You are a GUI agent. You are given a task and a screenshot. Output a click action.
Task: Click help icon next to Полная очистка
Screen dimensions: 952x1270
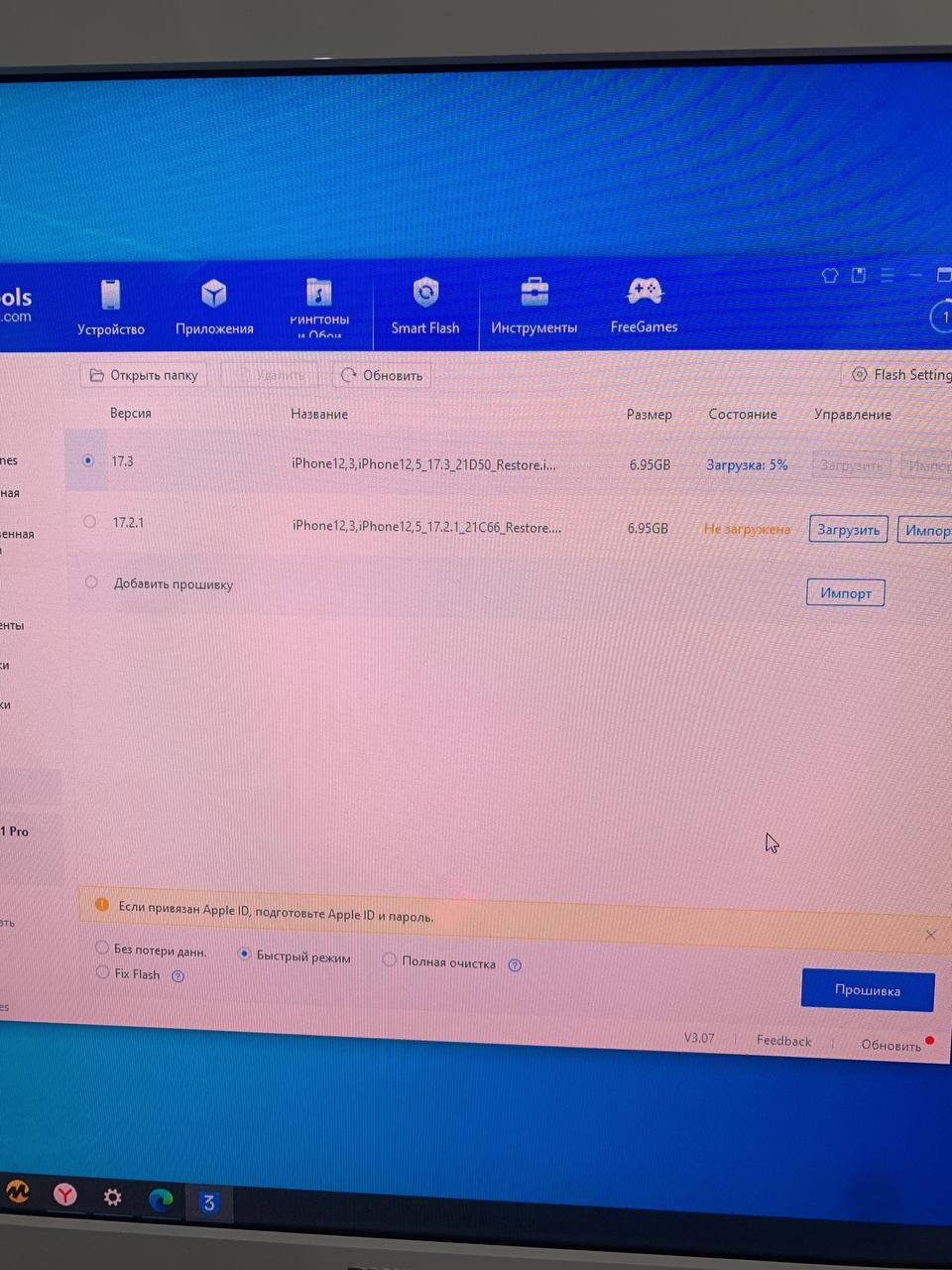515,965
